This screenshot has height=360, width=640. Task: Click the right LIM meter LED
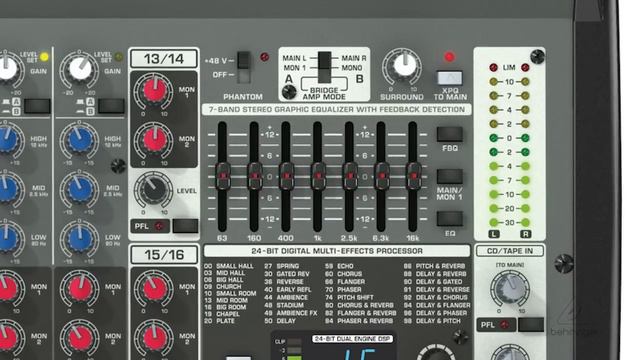click(x=525, y=67)
